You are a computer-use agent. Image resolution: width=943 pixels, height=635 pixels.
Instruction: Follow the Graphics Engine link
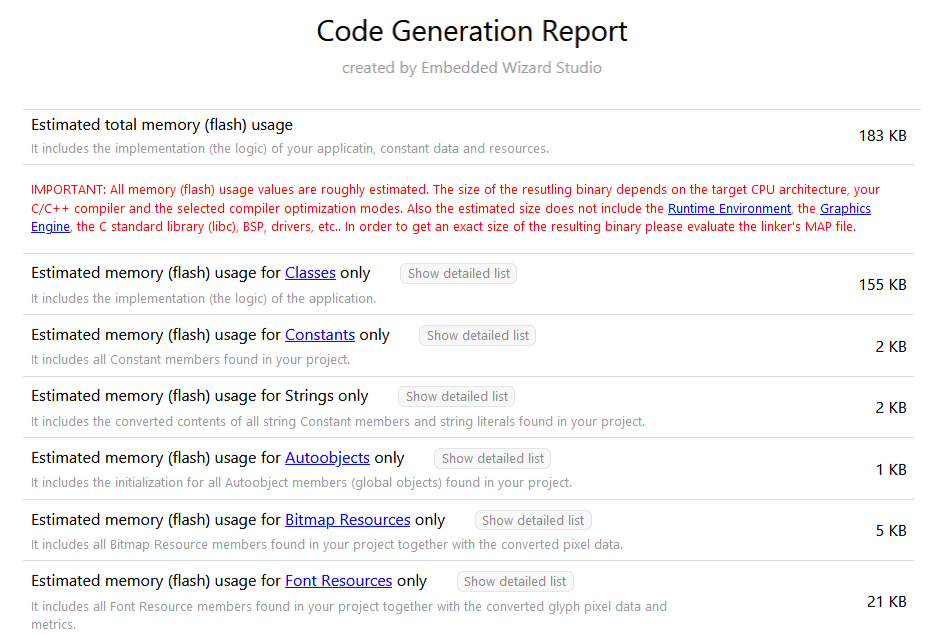click(x=845, y=208)
